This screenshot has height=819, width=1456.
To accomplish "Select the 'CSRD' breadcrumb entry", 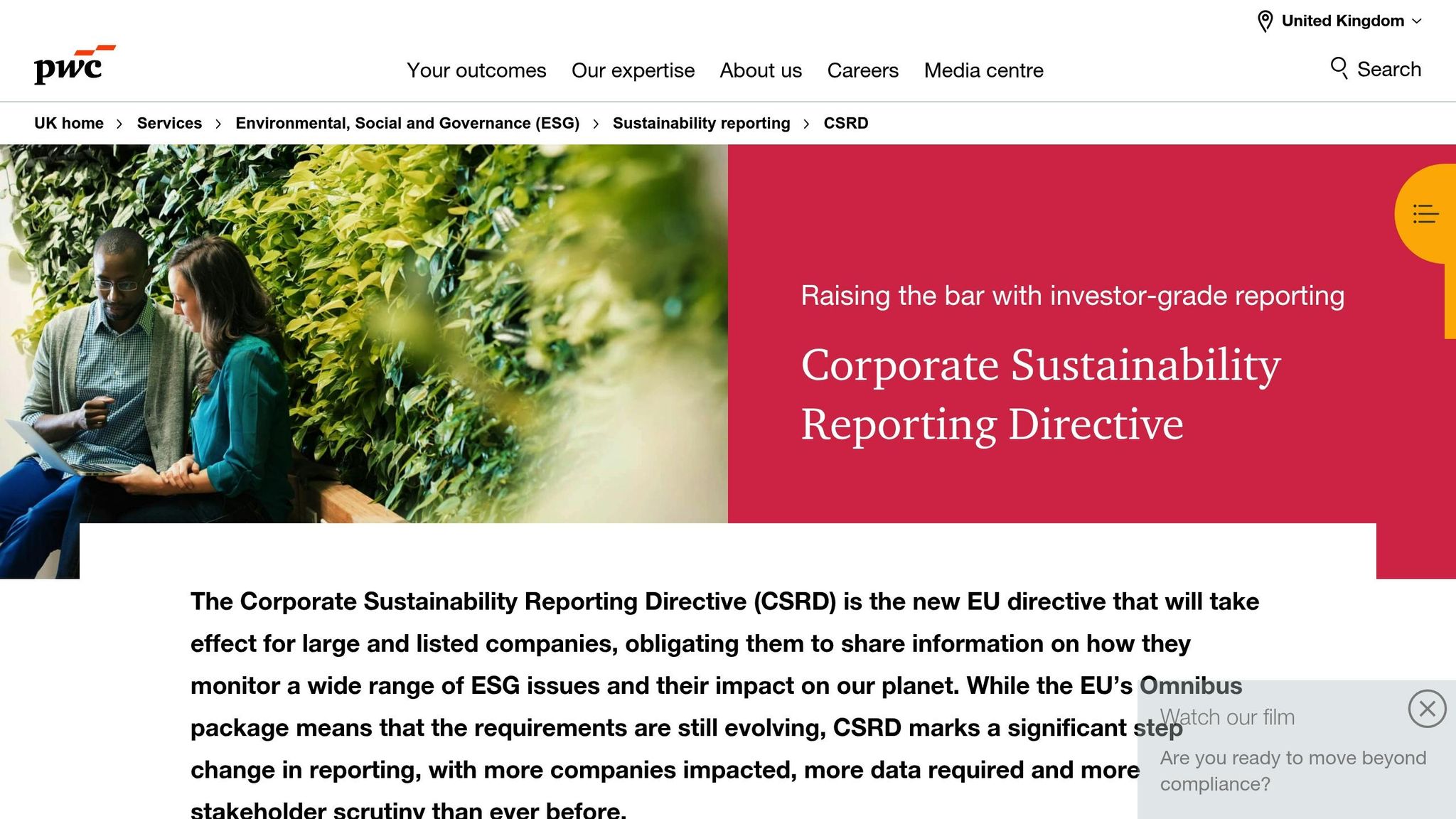I will pos(845,123).
